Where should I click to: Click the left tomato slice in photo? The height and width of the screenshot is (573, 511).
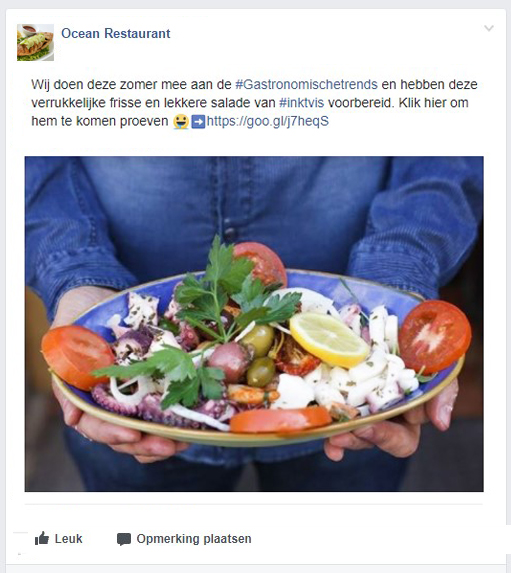tap(77, 356)
